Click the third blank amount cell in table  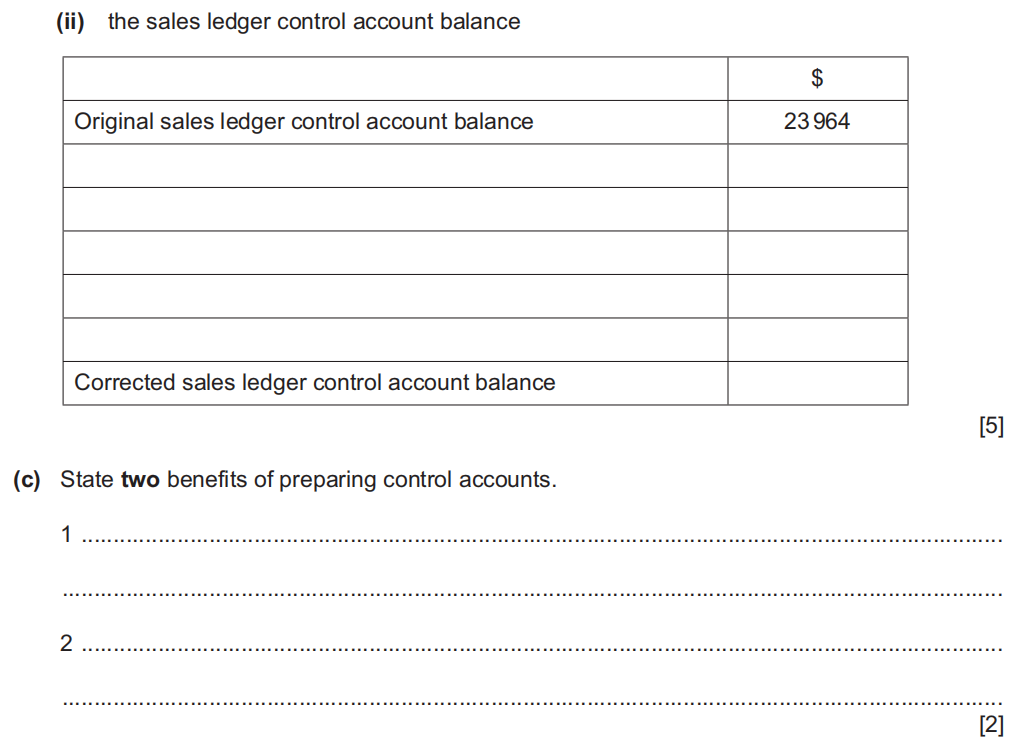tap(817, 253)
